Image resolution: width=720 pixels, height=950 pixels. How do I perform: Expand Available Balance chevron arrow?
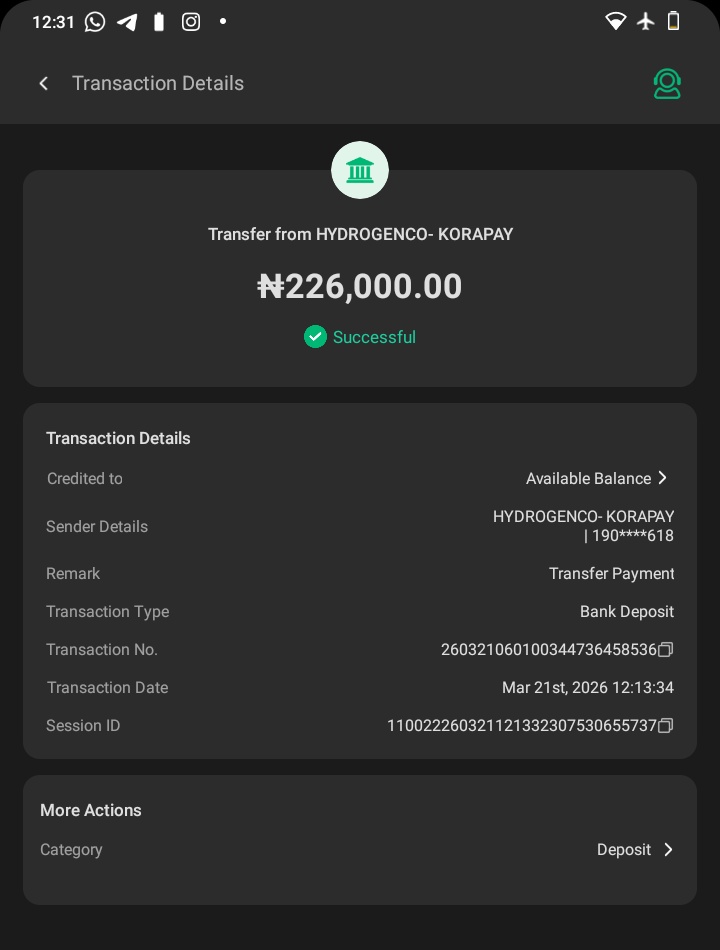point(663,479)
